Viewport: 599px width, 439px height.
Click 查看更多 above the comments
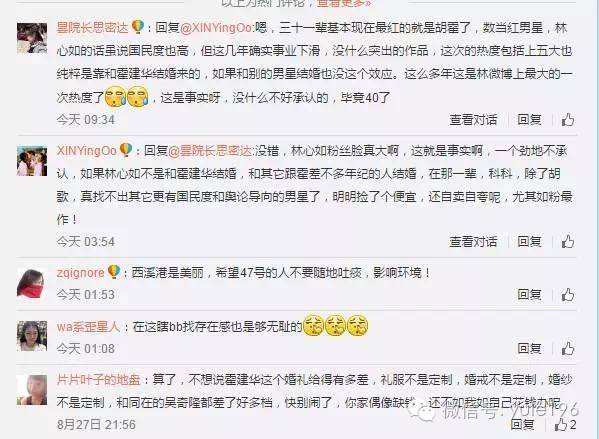click(344, 3)
